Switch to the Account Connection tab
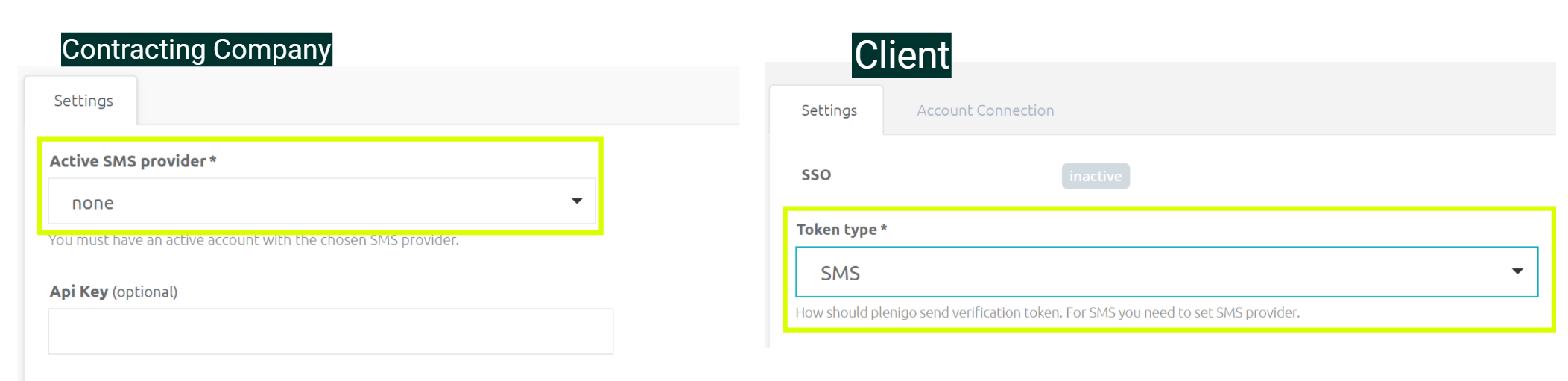Image resolution: width=1568 pixels, height=381 pixels. point(984,110)
